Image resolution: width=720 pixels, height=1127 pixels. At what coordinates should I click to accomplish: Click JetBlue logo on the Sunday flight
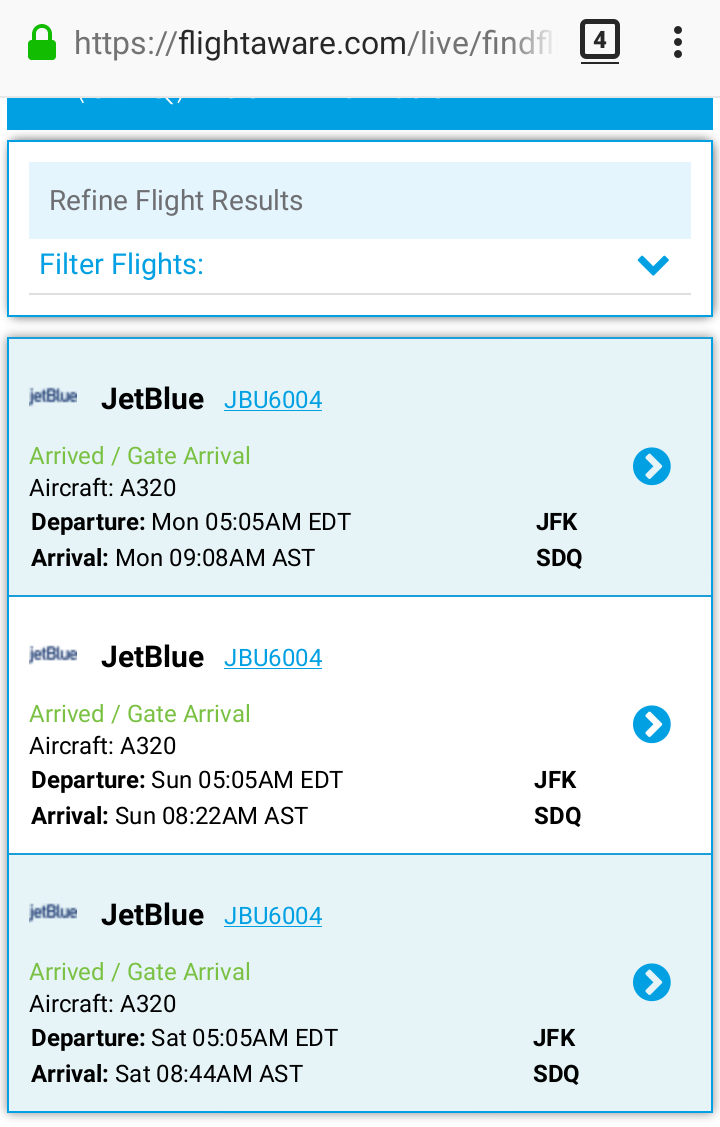pyautogui.click(x=53, y=655)
